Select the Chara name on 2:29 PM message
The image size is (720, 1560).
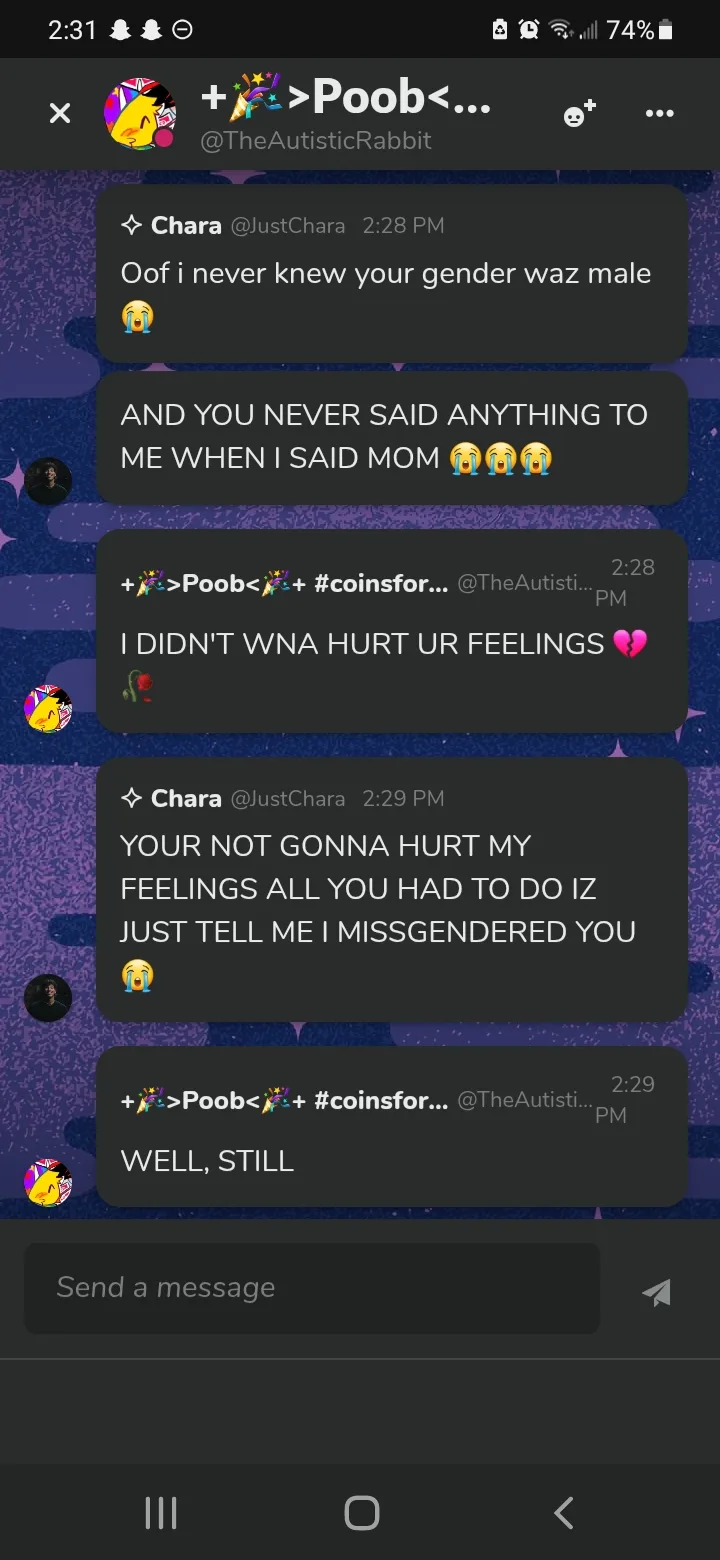pos(186,798)
